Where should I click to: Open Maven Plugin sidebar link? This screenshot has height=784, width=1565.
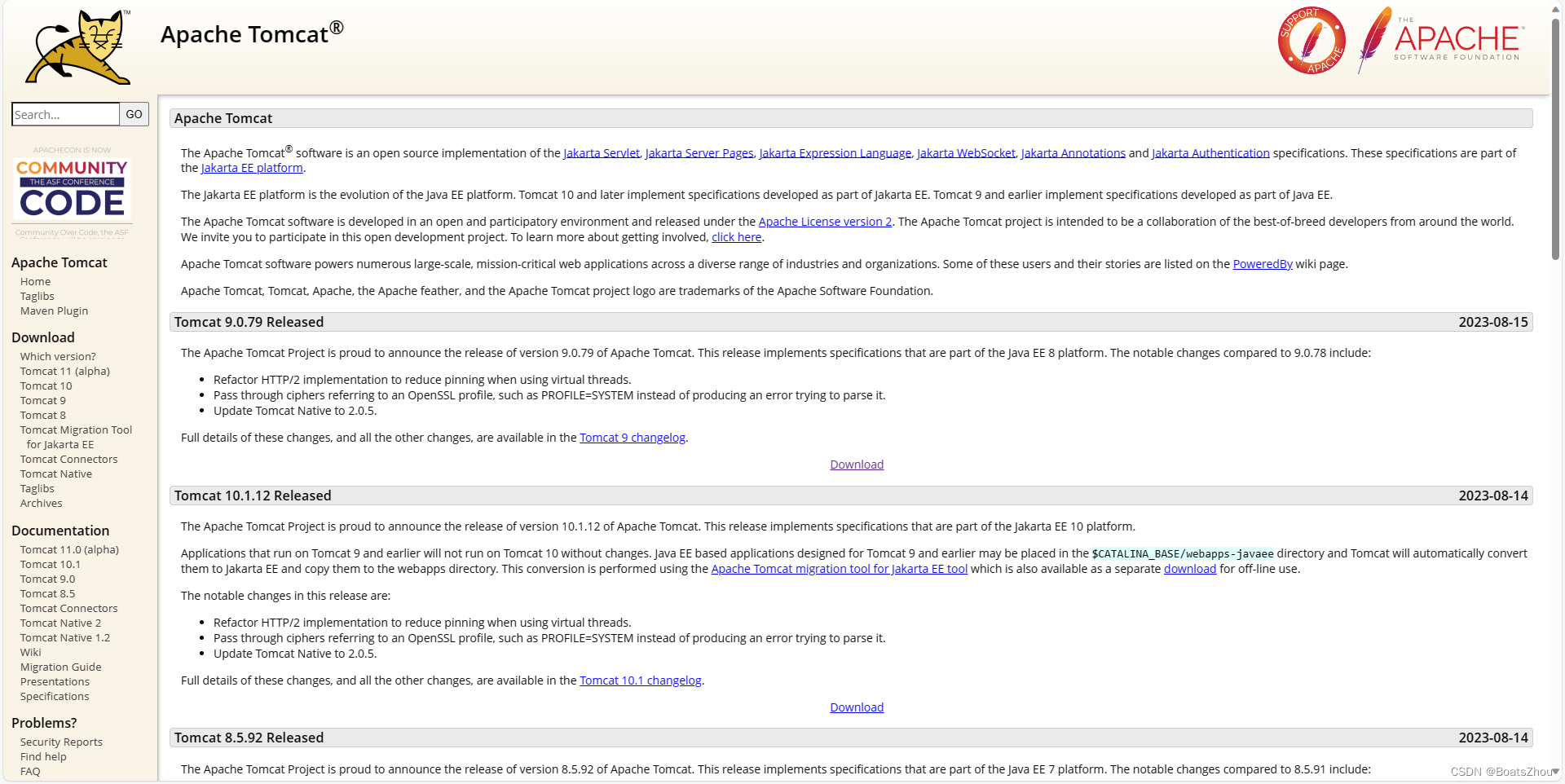[54, 311]
